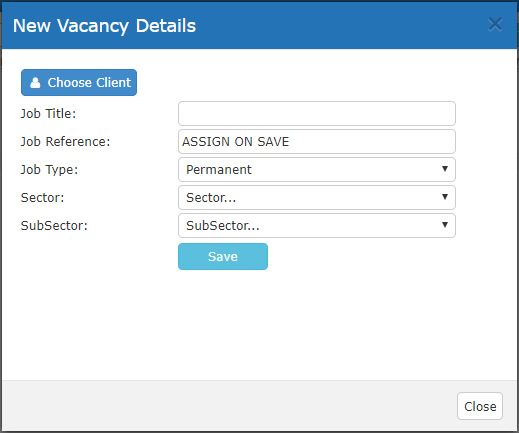Click the Job Reference label
Screen dimensions: 519x433
click(65, 142)
